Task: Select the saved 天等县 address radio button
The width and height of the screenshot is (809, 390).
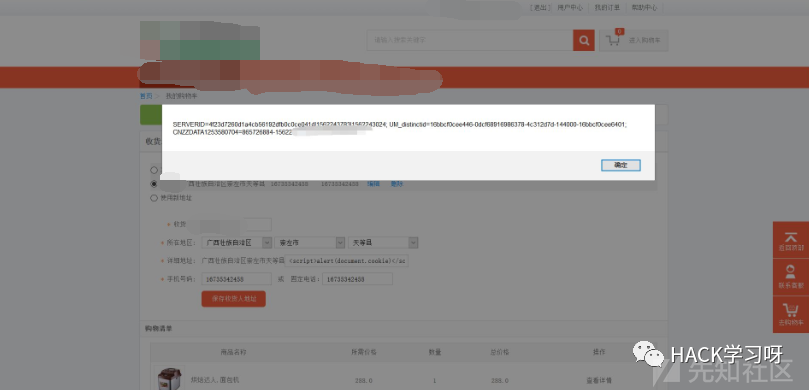Action: (x=154, y=184)
